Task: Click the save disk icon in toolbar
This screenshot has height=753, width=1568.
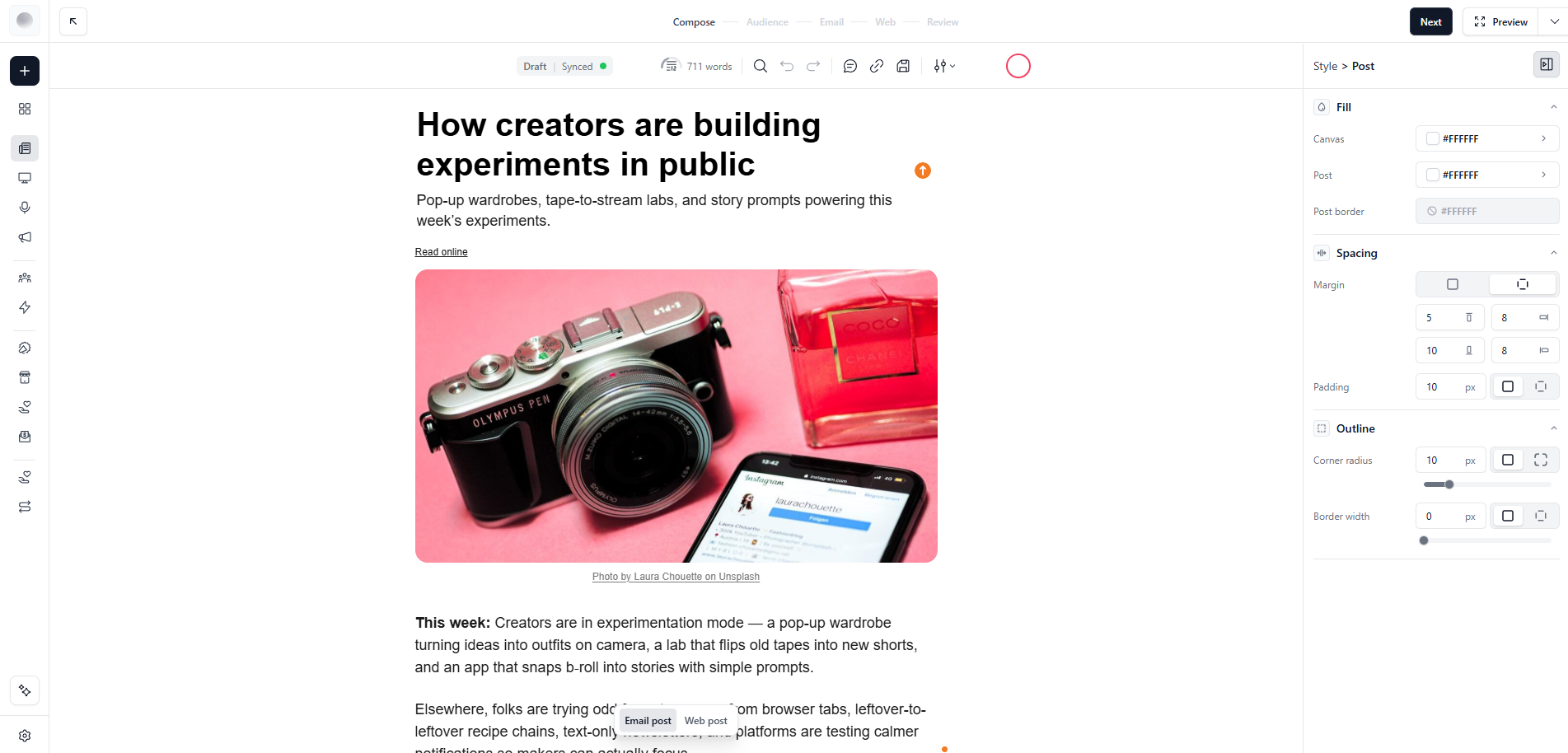Action: point(903,66)
